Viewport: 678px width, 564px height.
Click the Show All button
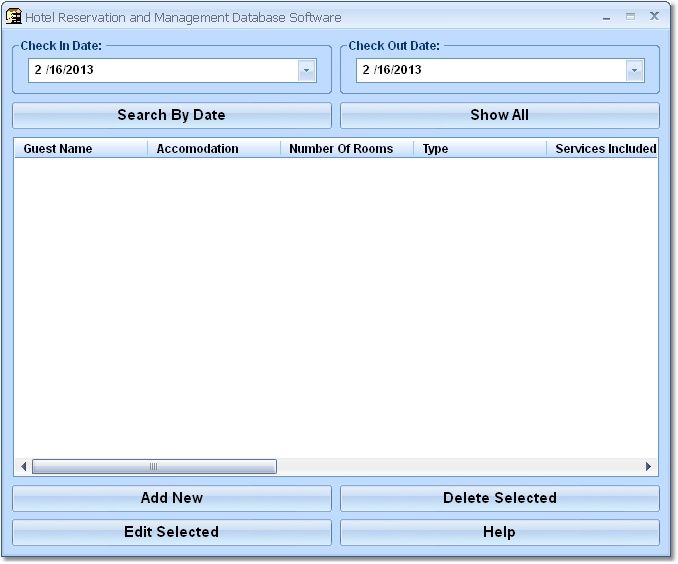click(x=499, y=115)
